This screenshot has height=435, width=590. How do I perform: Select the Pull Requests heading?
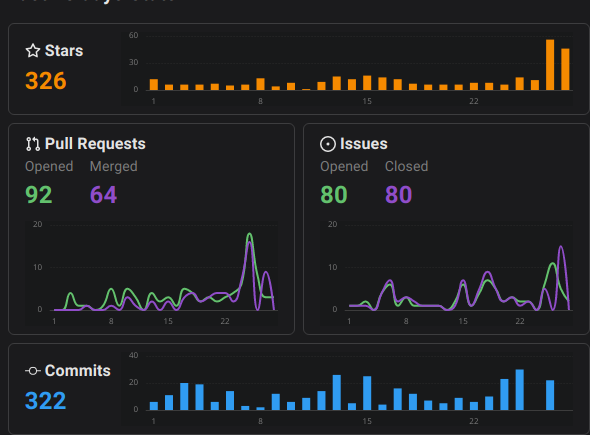(95, 144)
